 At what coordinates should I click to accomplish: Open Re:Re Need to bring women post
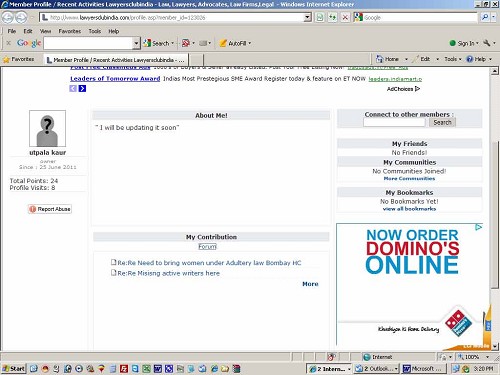pos(209,263)
